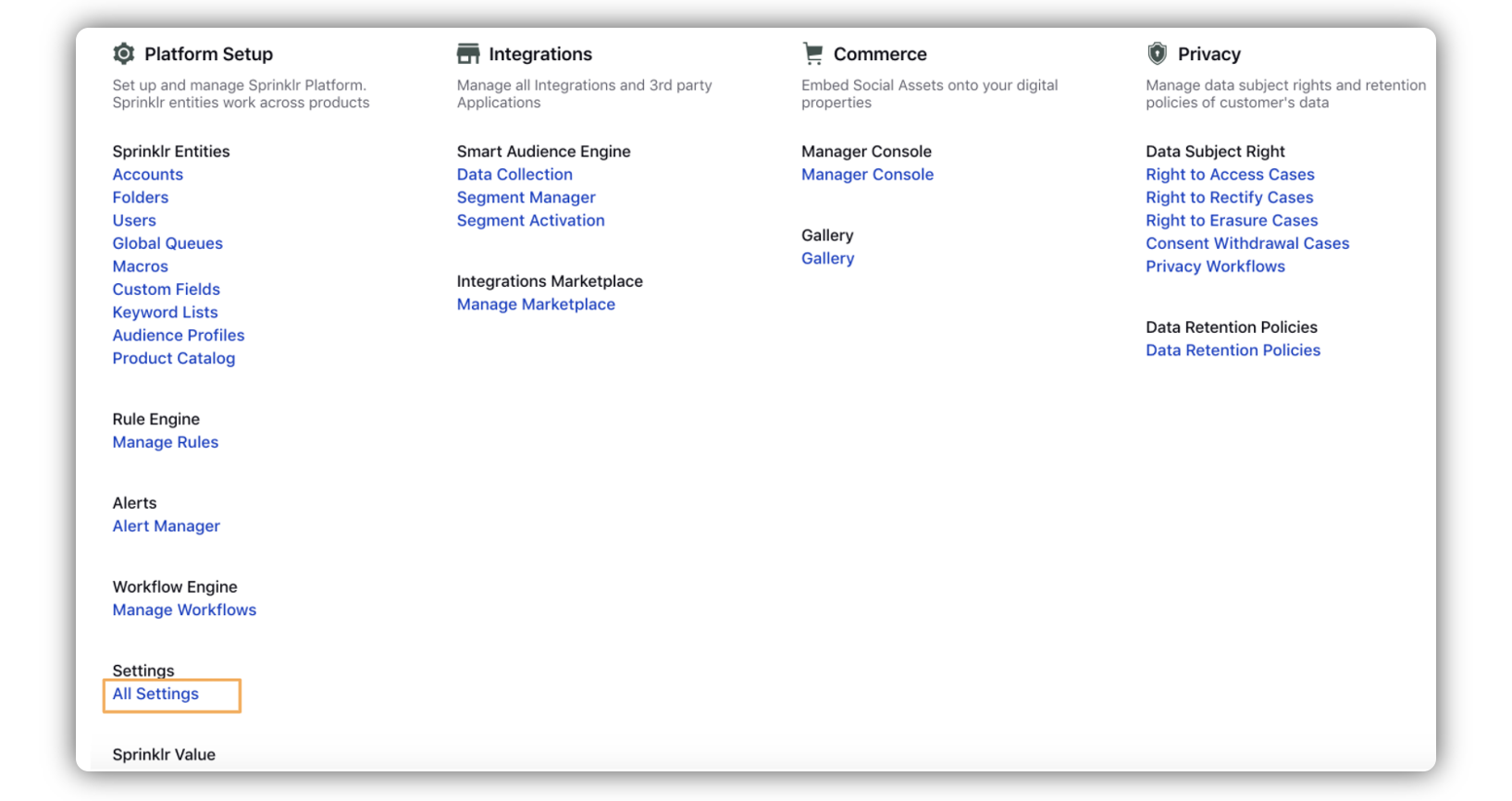Click the Integrations Marketplace label
The width and height of the screenshot is (1512, 801).
point(550,281)
